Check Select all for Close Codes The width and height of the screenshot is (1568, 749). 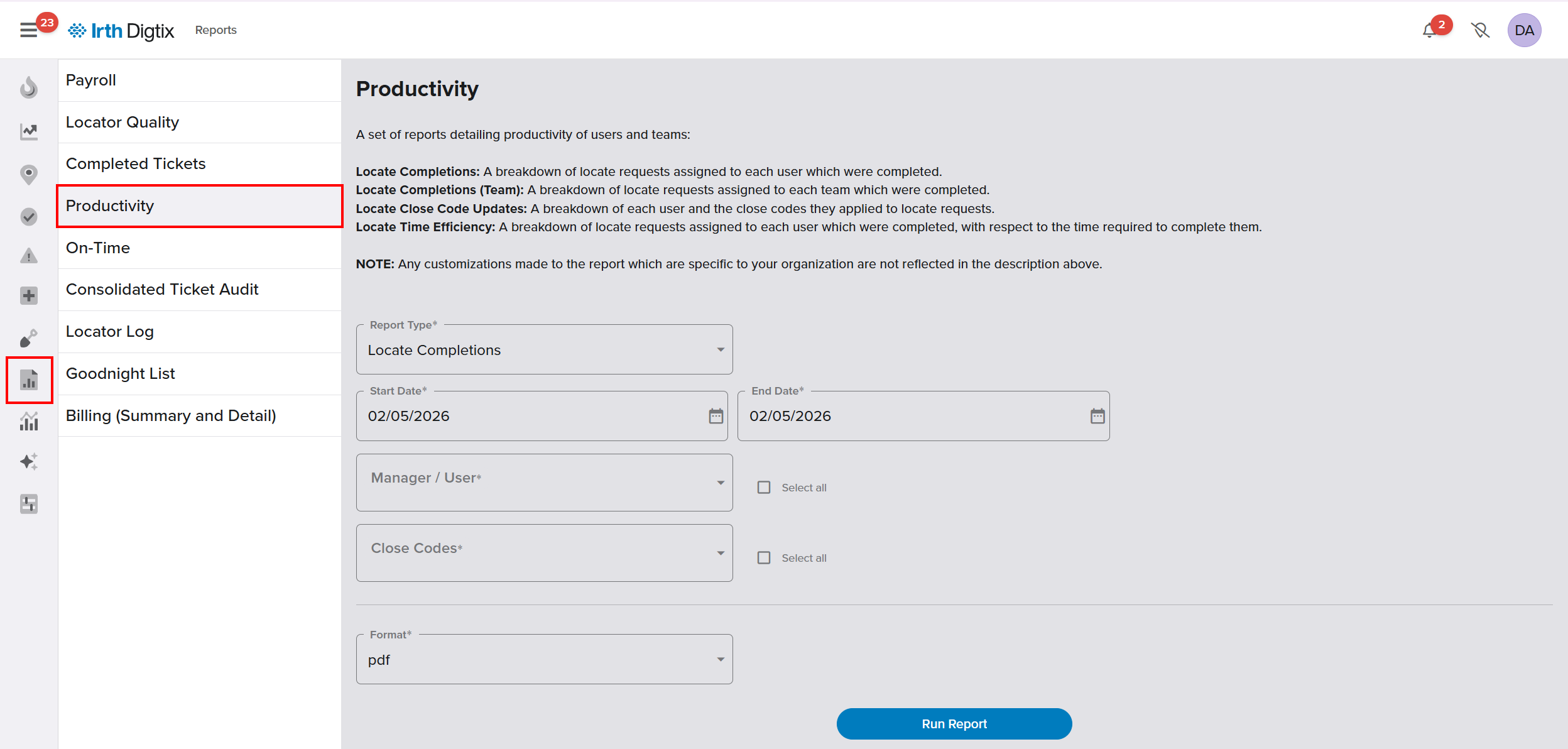[x=764, y=558]
